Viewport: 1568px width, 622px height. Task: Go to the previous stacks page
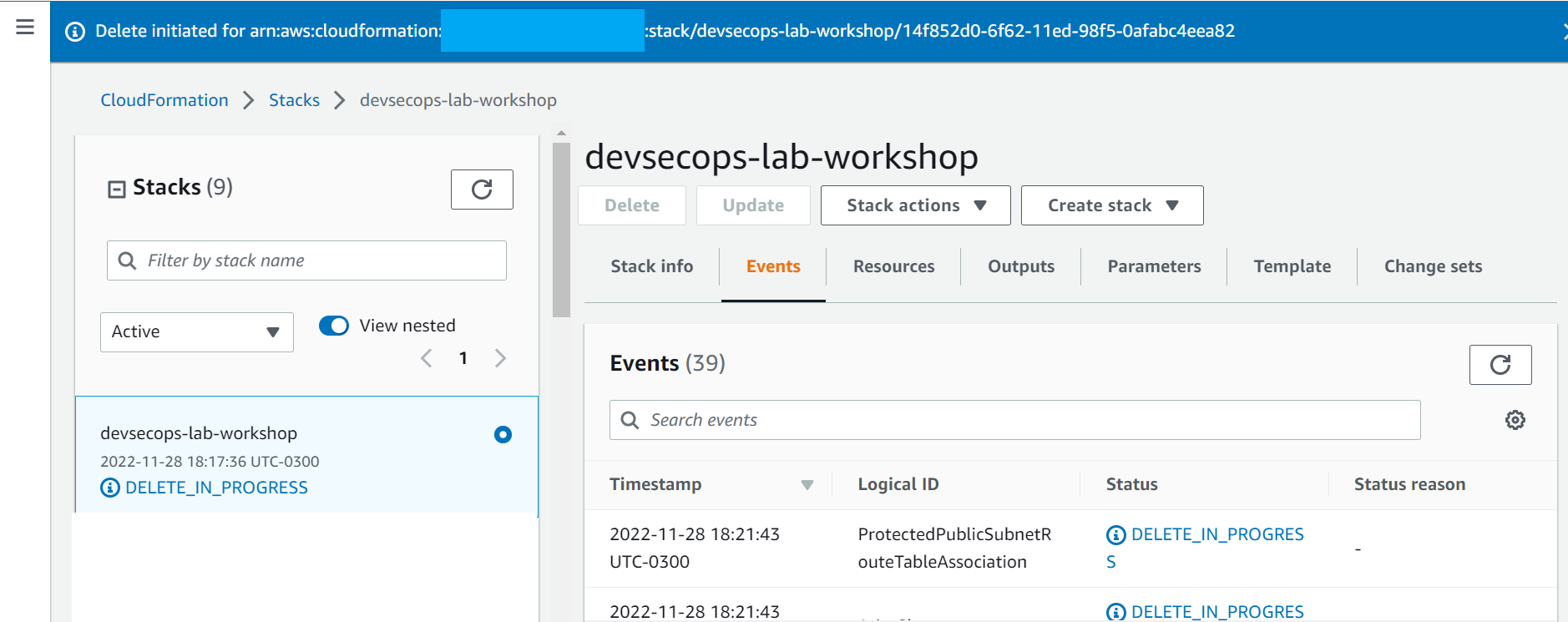coord(427,358)
